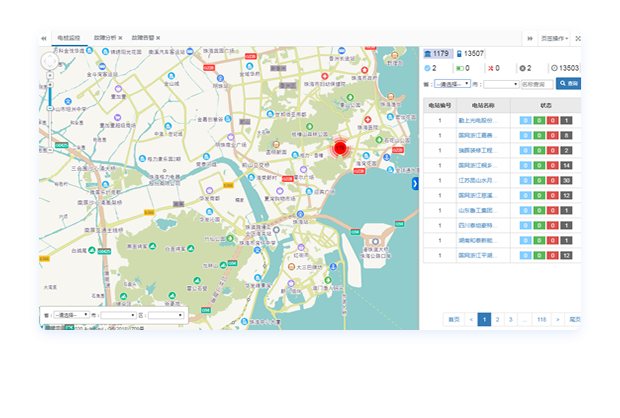Click the map zoom-in plus button
Viewport: 620px width, 418px height.
(50, 85)
